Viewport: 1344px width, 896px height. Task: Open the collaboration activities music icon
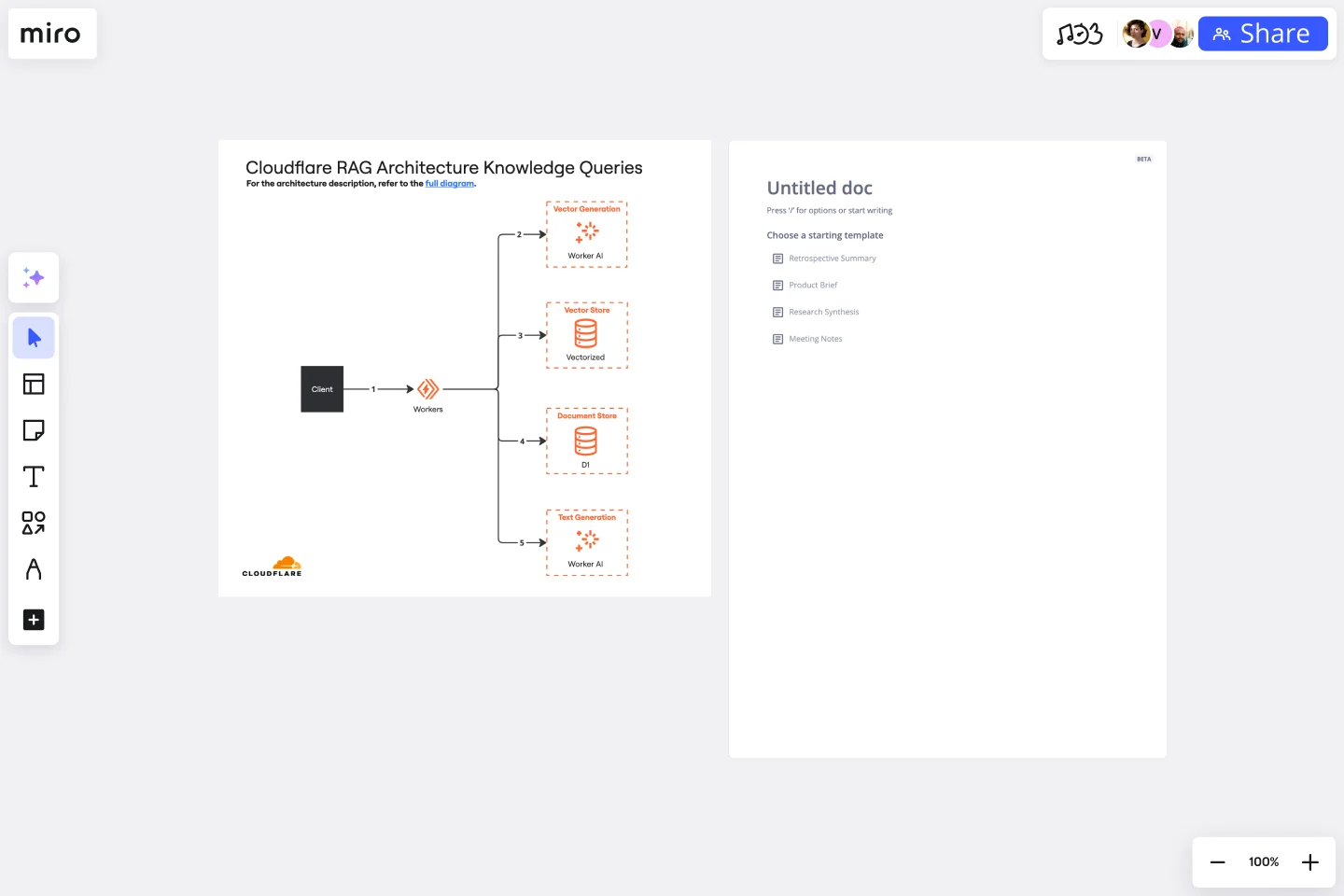click(1079, 35)
